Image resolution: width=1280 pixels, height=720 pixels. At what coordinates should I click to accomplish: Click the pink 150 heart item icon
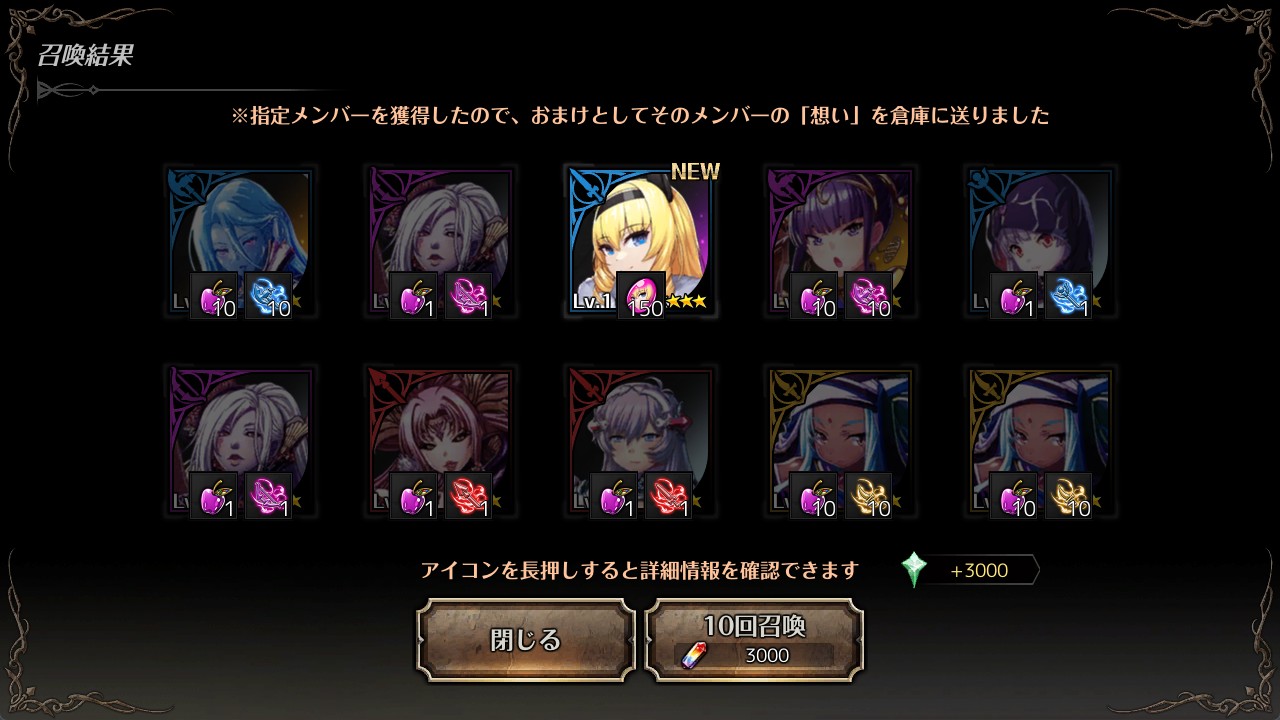(x=641, y=296)
